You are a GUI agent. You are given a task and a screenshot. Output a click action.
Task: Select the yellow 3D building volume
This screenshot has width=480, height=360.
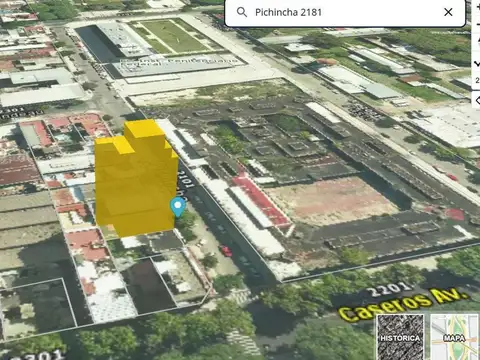click(136, 178)
